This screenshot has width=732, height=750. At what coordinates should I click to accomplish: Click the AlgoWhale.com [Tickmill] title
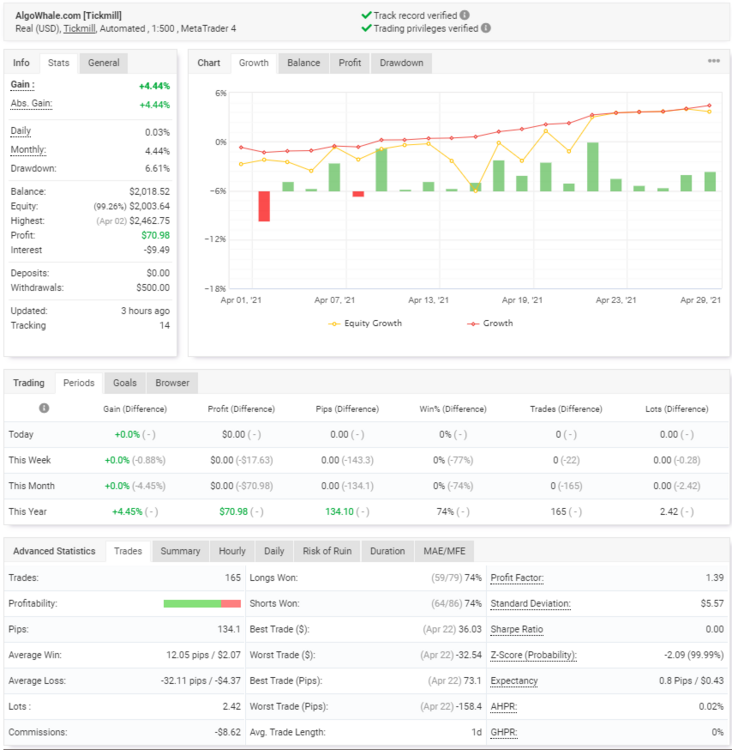coord(68,15)
